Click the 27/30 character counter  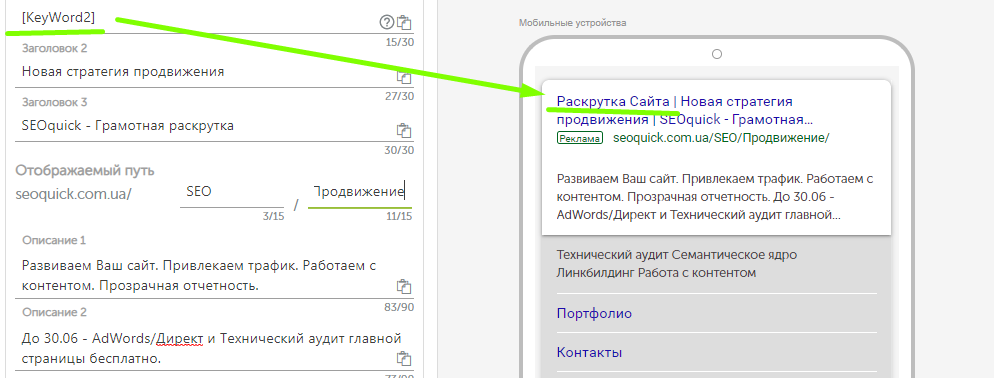399,96
